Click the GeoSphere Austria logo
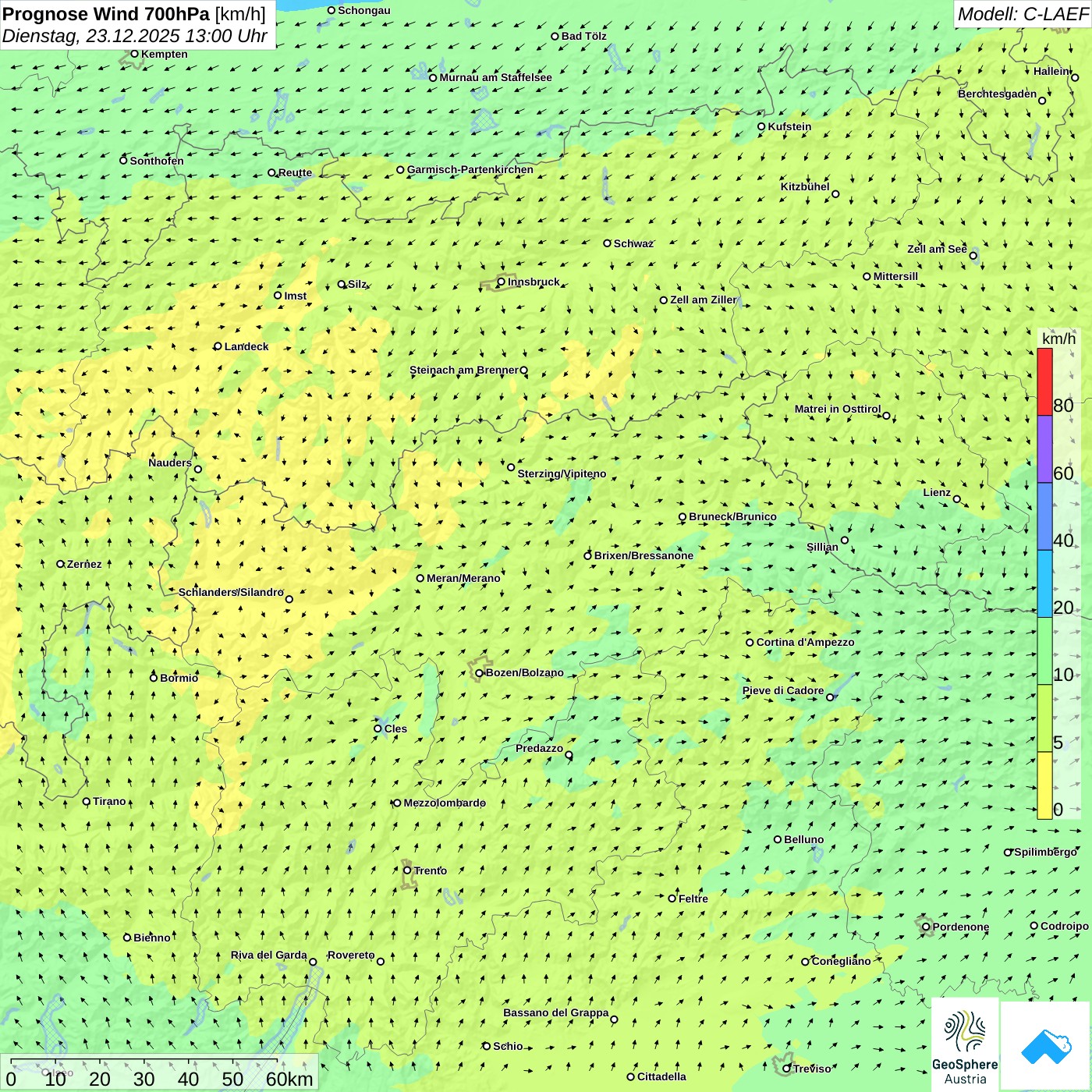Viewport: 1092px width, 1092px height. (965, 1045)
